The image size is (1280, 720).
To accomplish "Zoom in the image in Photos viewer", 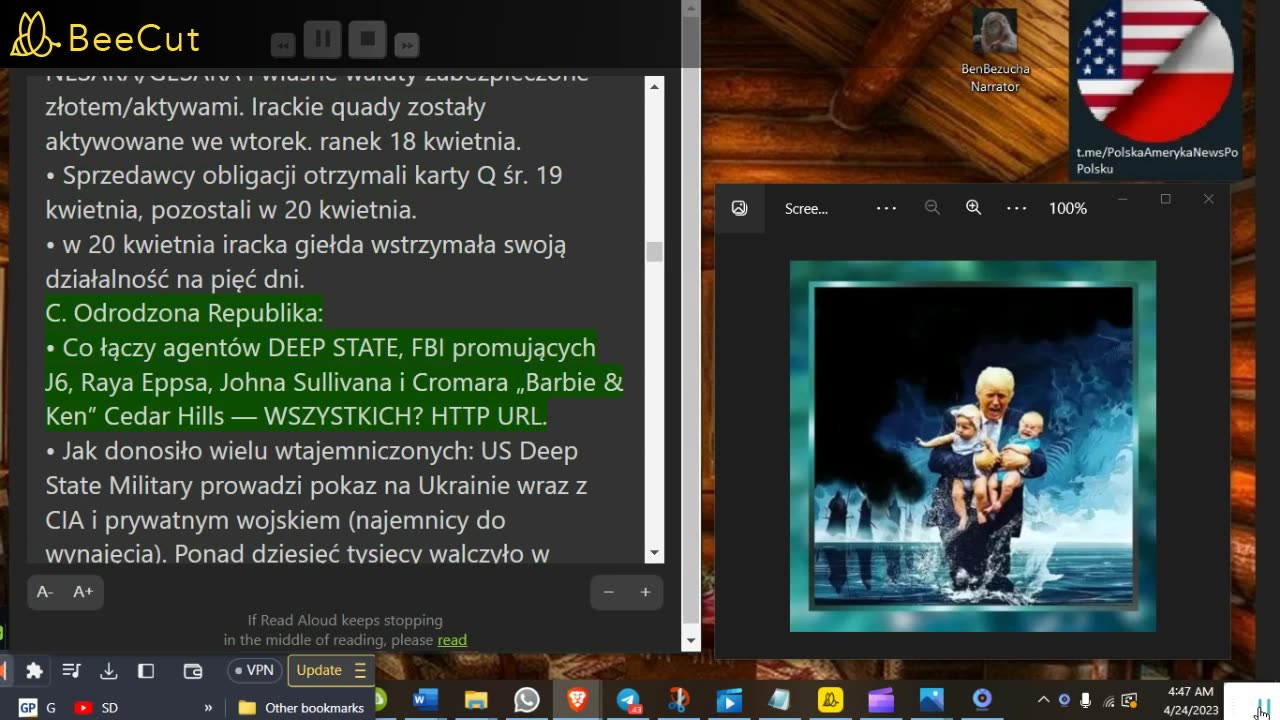I will [x=973, y=208].
